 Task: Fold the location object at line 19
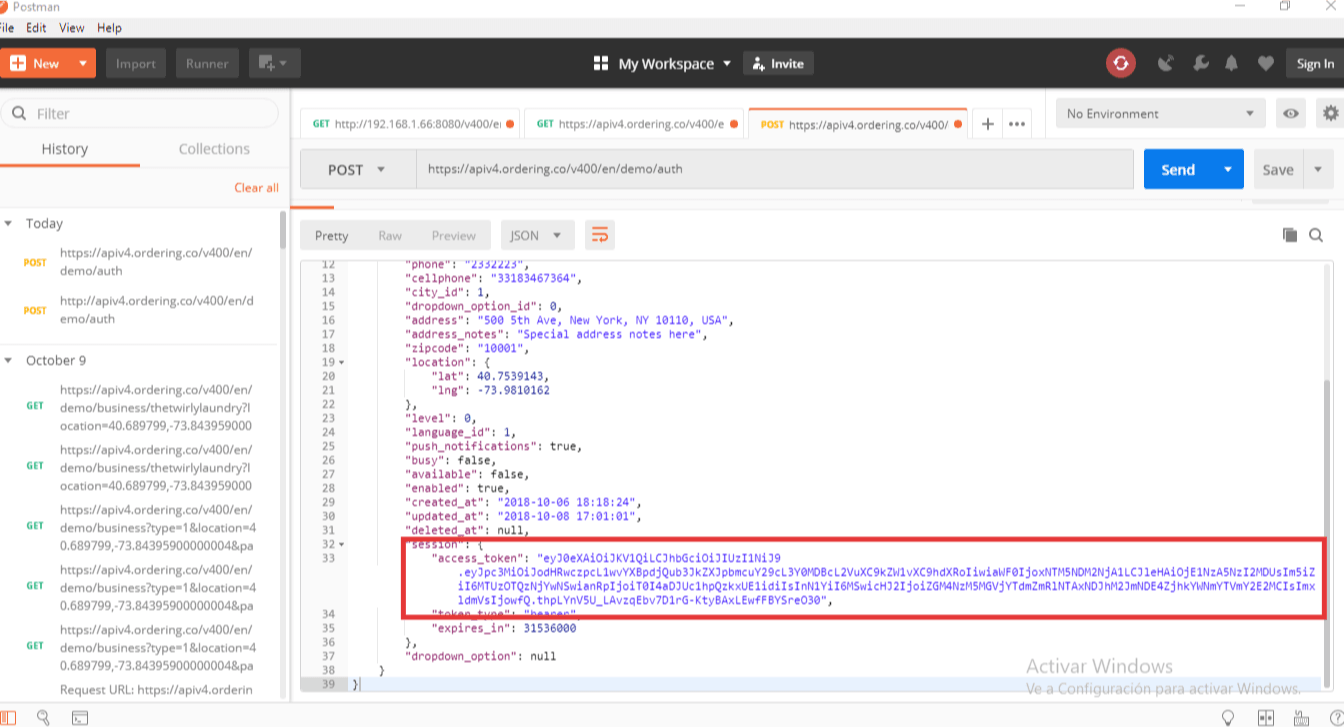click(x=342, y=362)
